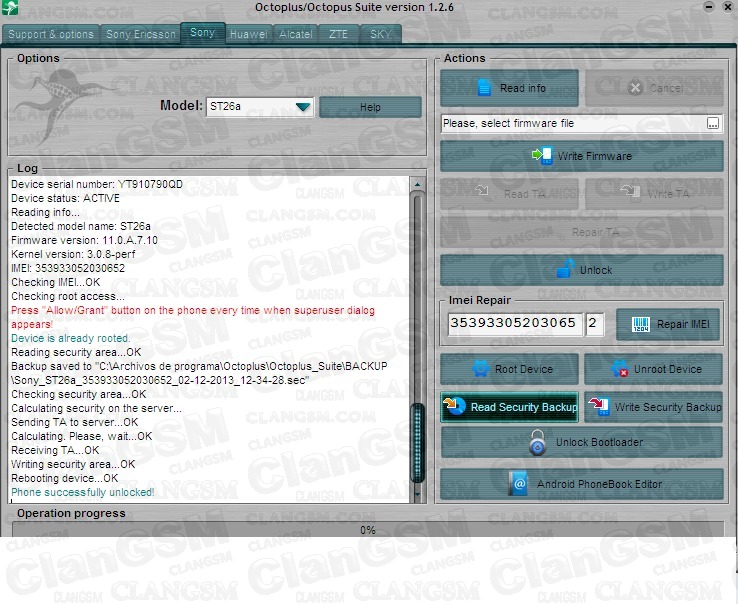Viewport: 738px width, 604px height.
Task: Click the Unlock padlock icon
Action: click(565, 268)
